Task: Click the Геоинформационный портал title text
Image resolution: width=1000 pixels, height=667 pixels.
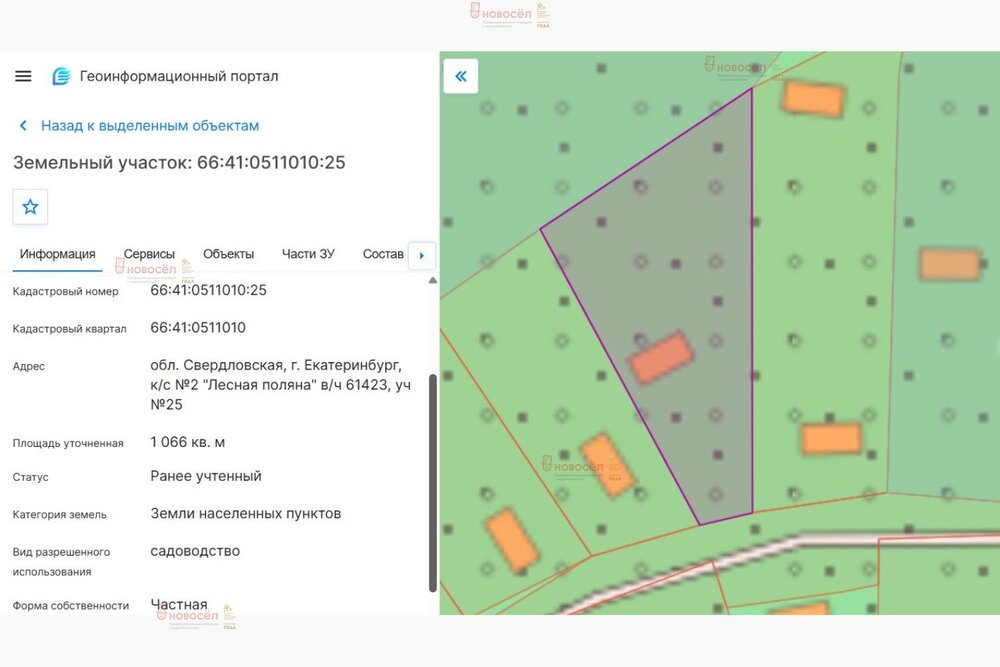Action: pyautogui.click(x=179, y=77)
